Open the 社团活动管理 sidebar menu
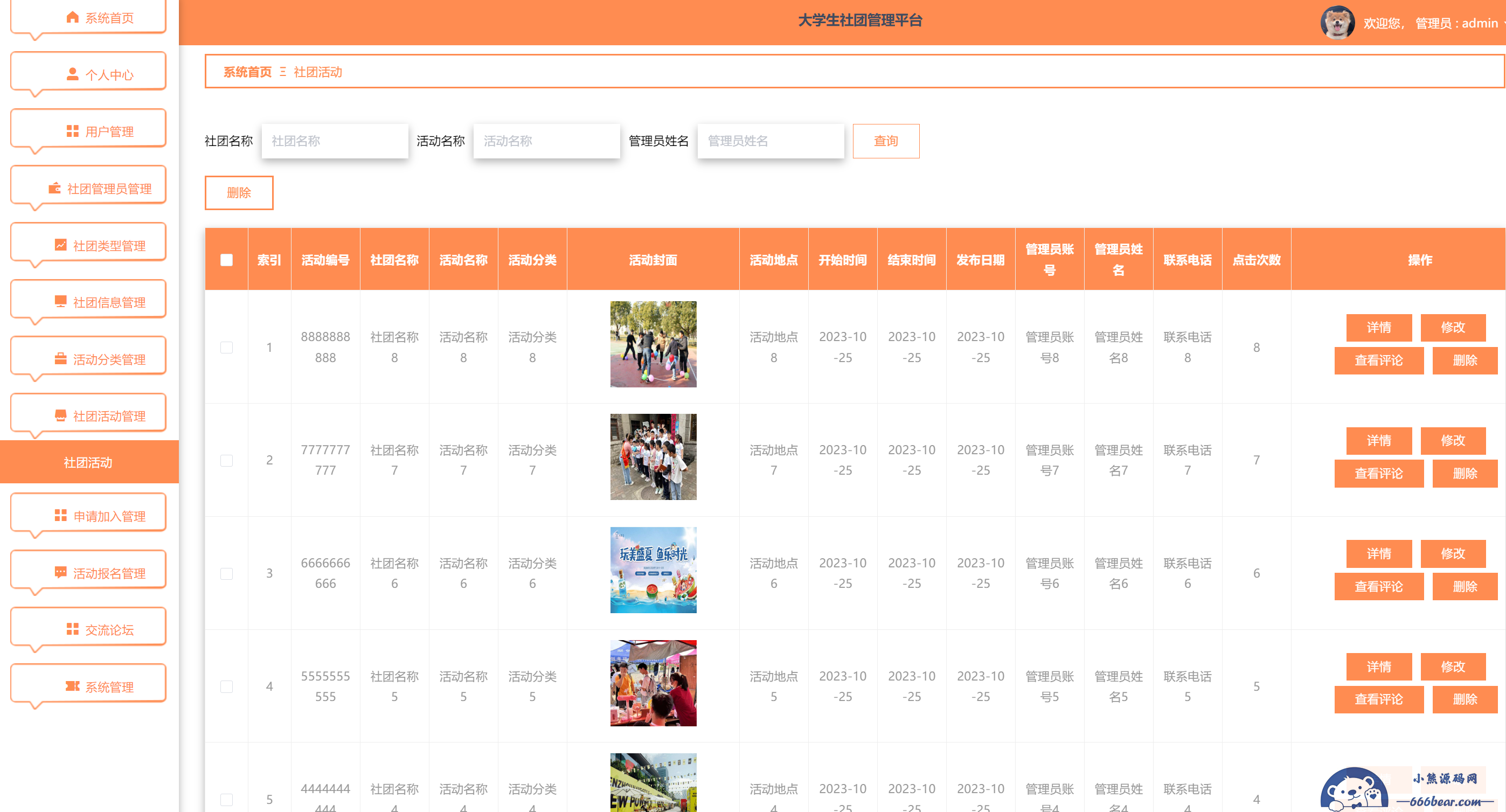This screenshot has width=1506, height=812. pos(88,415)
